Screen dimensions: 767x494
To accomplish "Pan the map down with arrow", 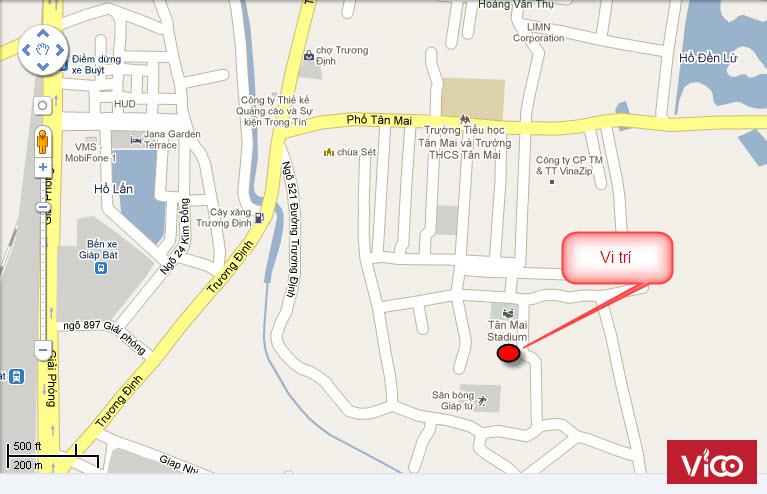I will 43,66.
